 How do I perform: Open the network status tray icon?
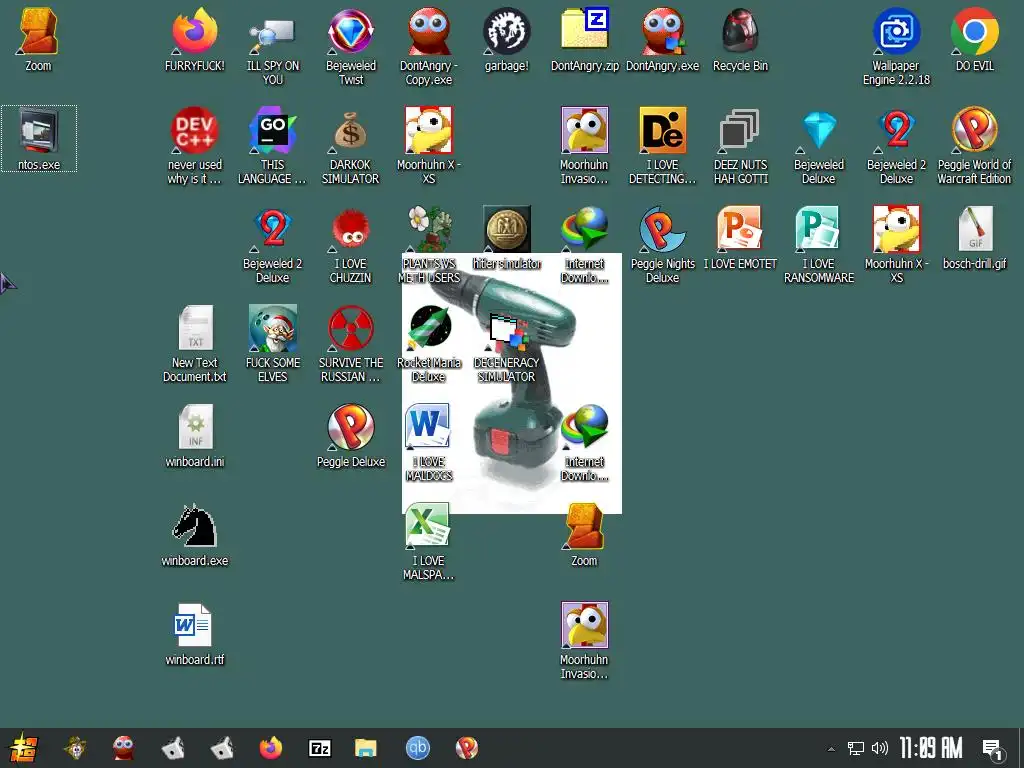(856, 748)
